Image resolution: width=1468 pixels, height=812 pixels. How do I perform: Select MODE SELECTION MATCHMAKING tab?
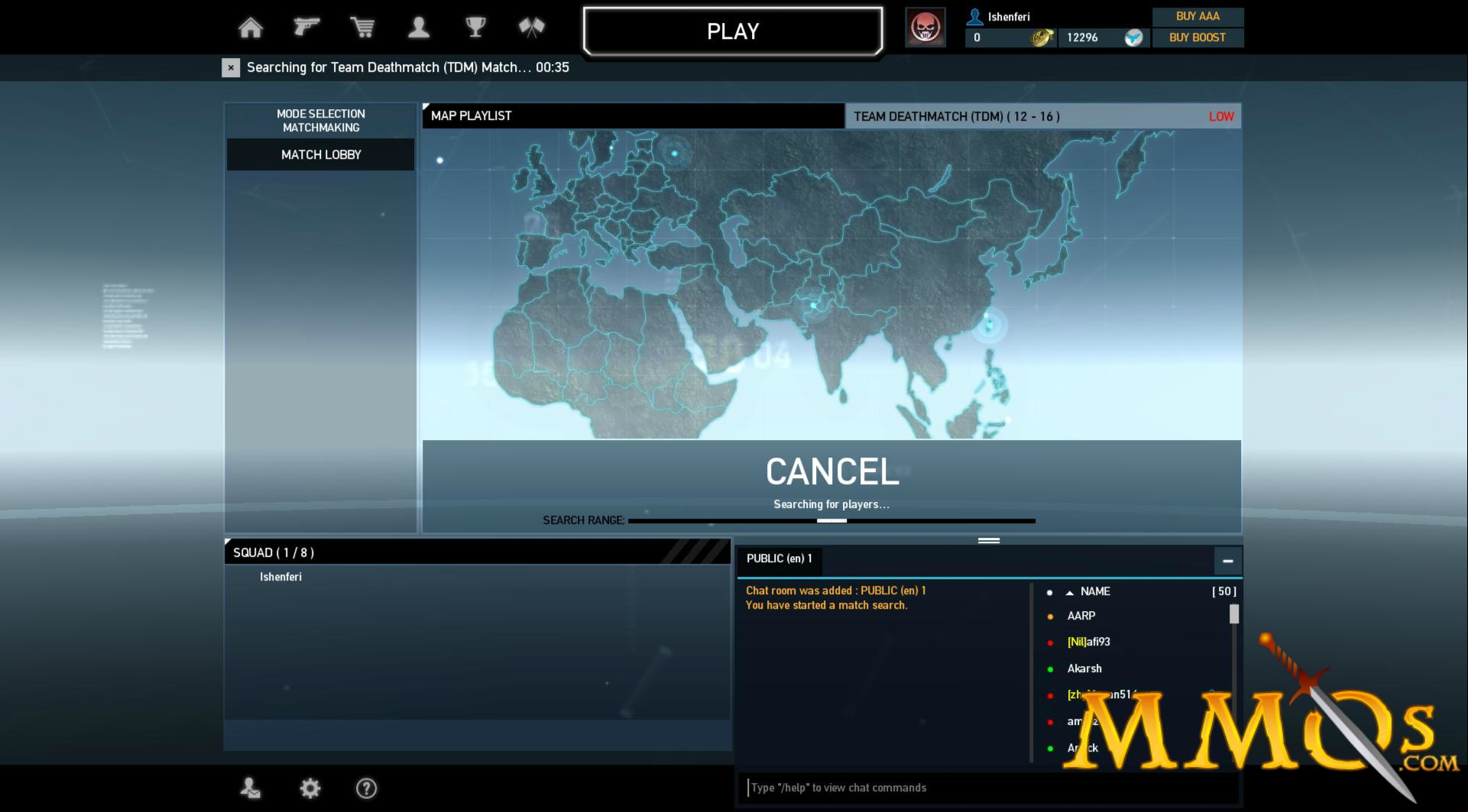tap(321, 121)
